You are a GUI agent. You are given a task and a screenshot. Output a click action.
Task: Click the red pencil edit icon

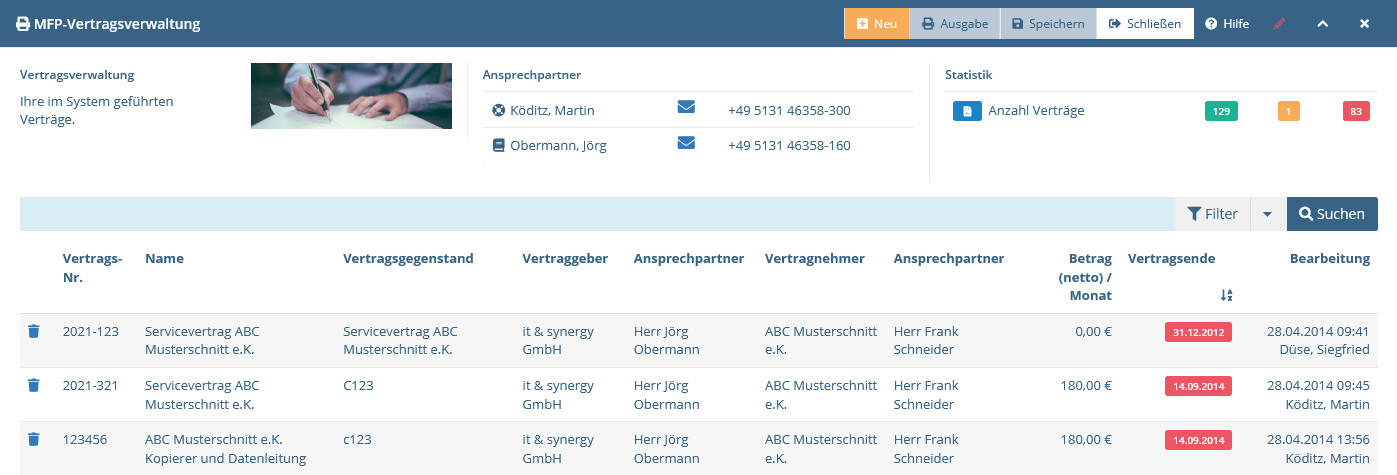[x=1280, y=23]
